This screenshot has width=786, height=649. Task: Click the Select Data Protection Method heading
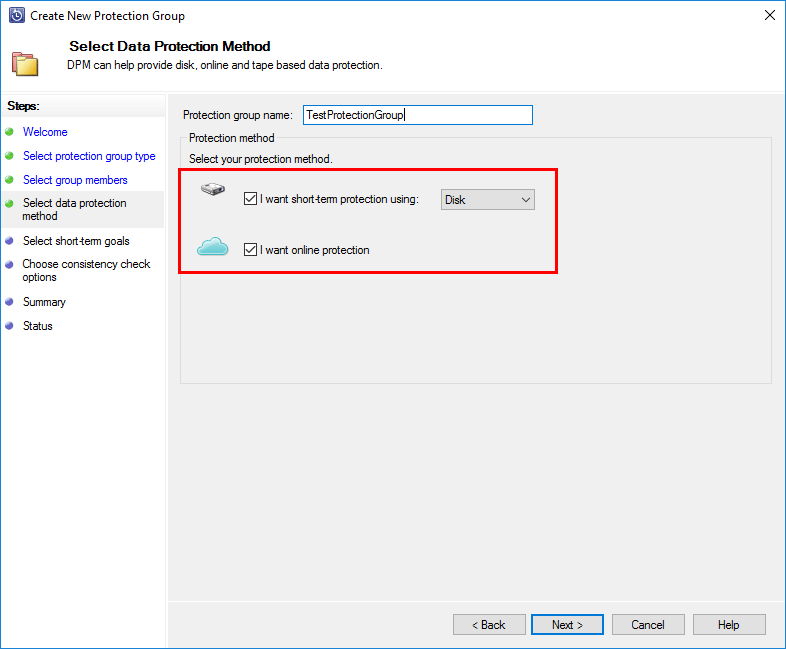[170, 46]
